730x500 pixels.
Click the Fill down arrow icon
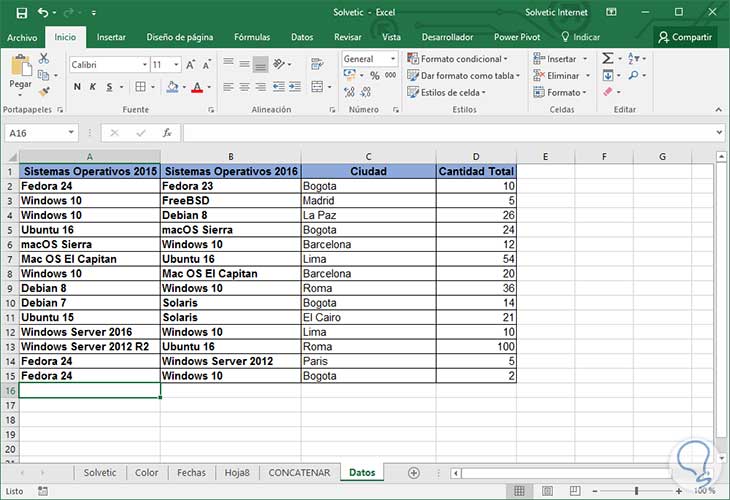pyautogui.click(x=608, y=75)
